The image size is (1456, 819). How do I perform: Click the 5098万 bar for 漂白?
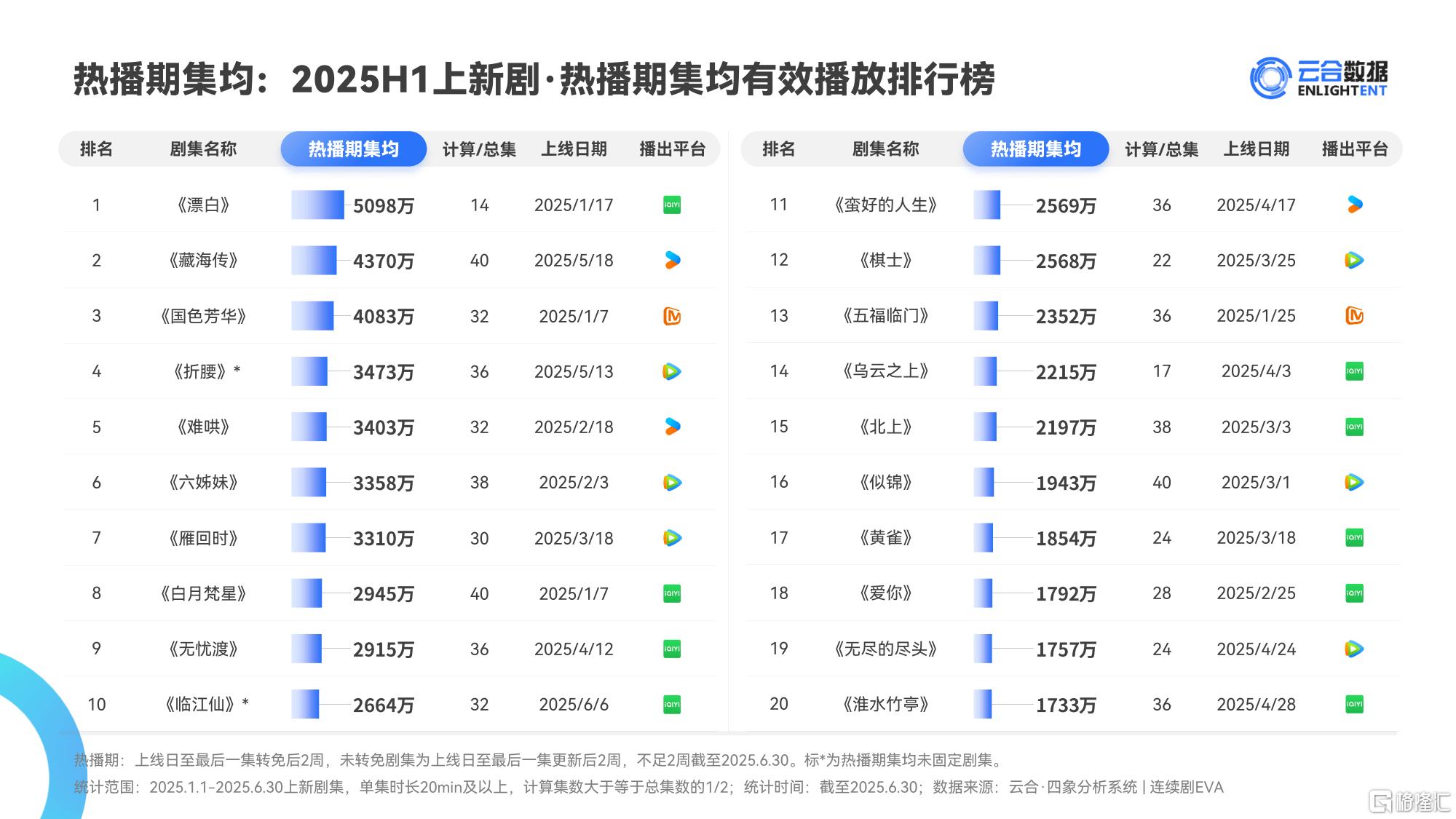pos(318,205)
